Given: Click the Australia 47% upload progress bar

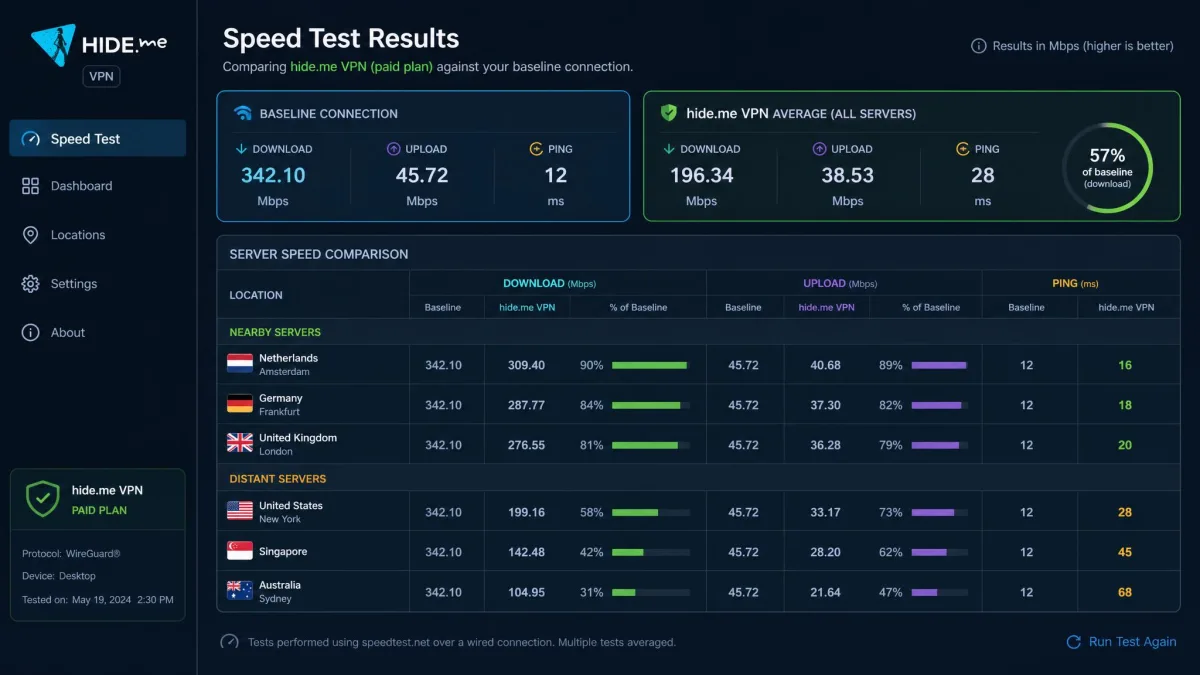Looking at the screenshot, I should pyautogui.click(x=940, y=592).
